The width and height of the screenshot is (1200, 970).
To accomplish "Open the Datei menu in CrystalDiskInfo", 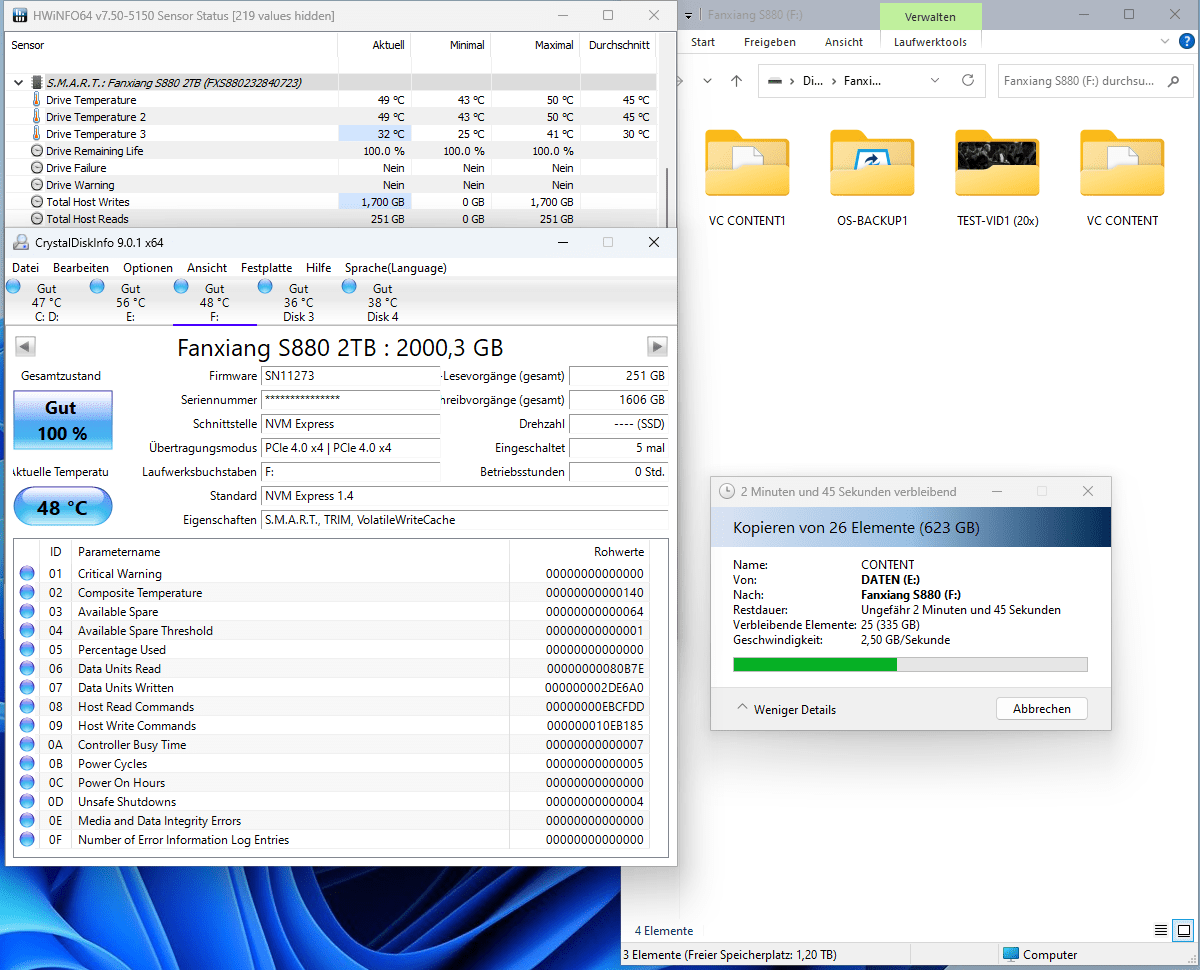I will [x=26, y=268].
